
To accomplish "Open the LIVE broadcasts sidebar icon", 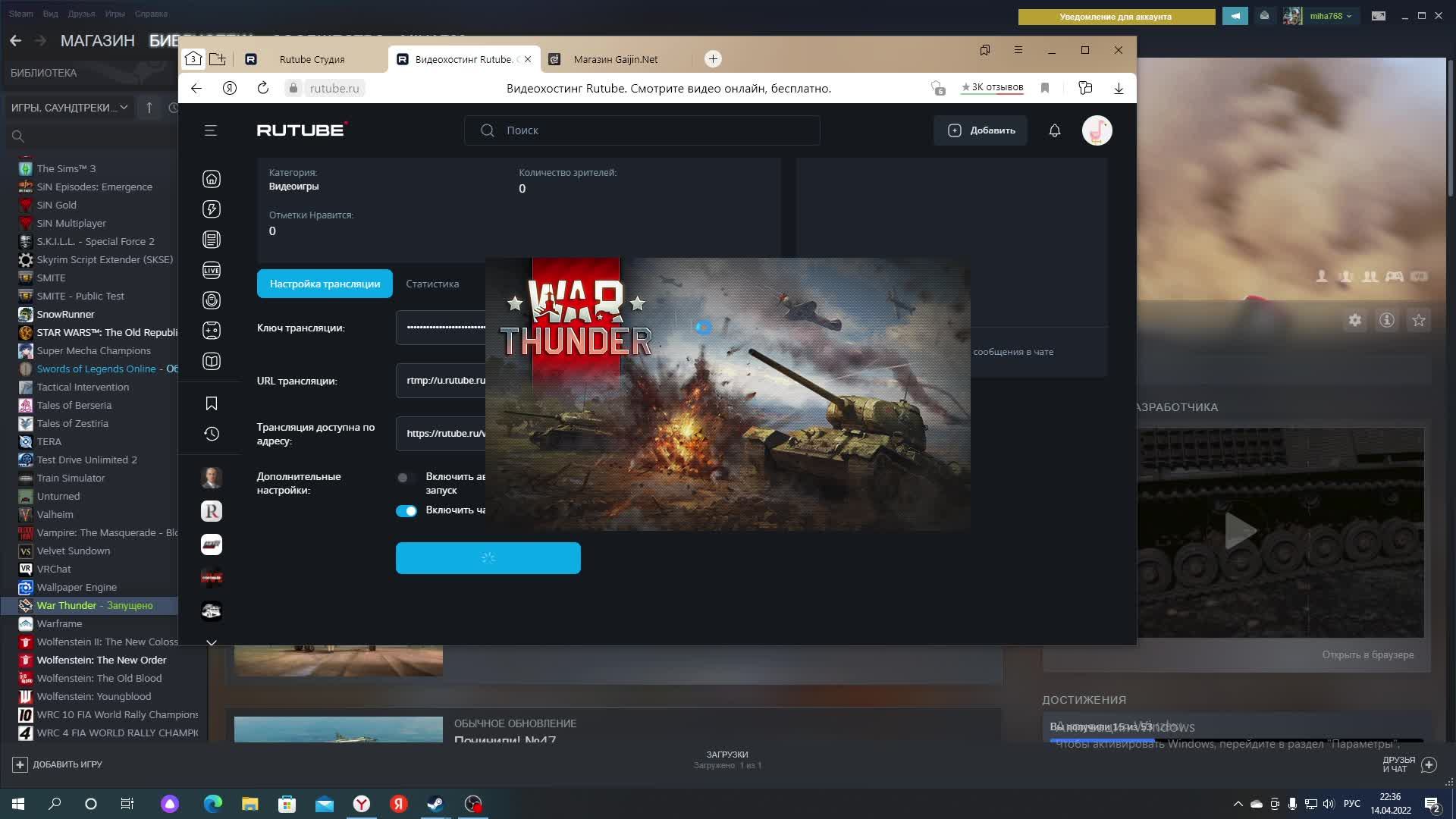I will pyautogui.click(x=212, y=270).
